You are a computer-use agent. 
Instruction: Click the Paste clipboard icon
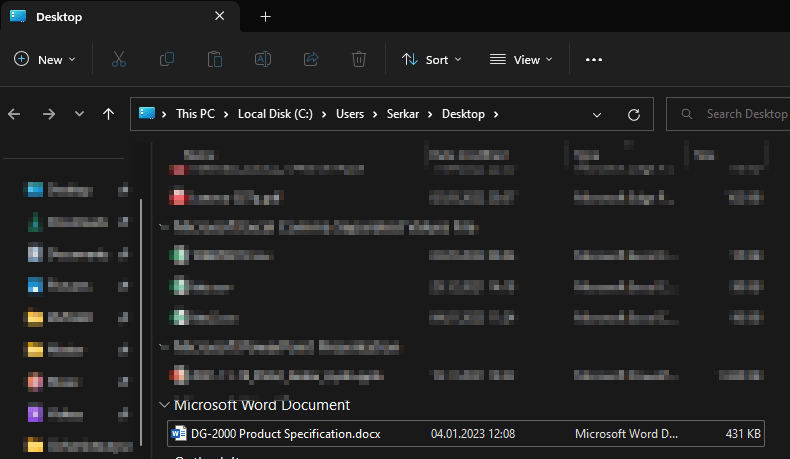click(x=215, y=59)
